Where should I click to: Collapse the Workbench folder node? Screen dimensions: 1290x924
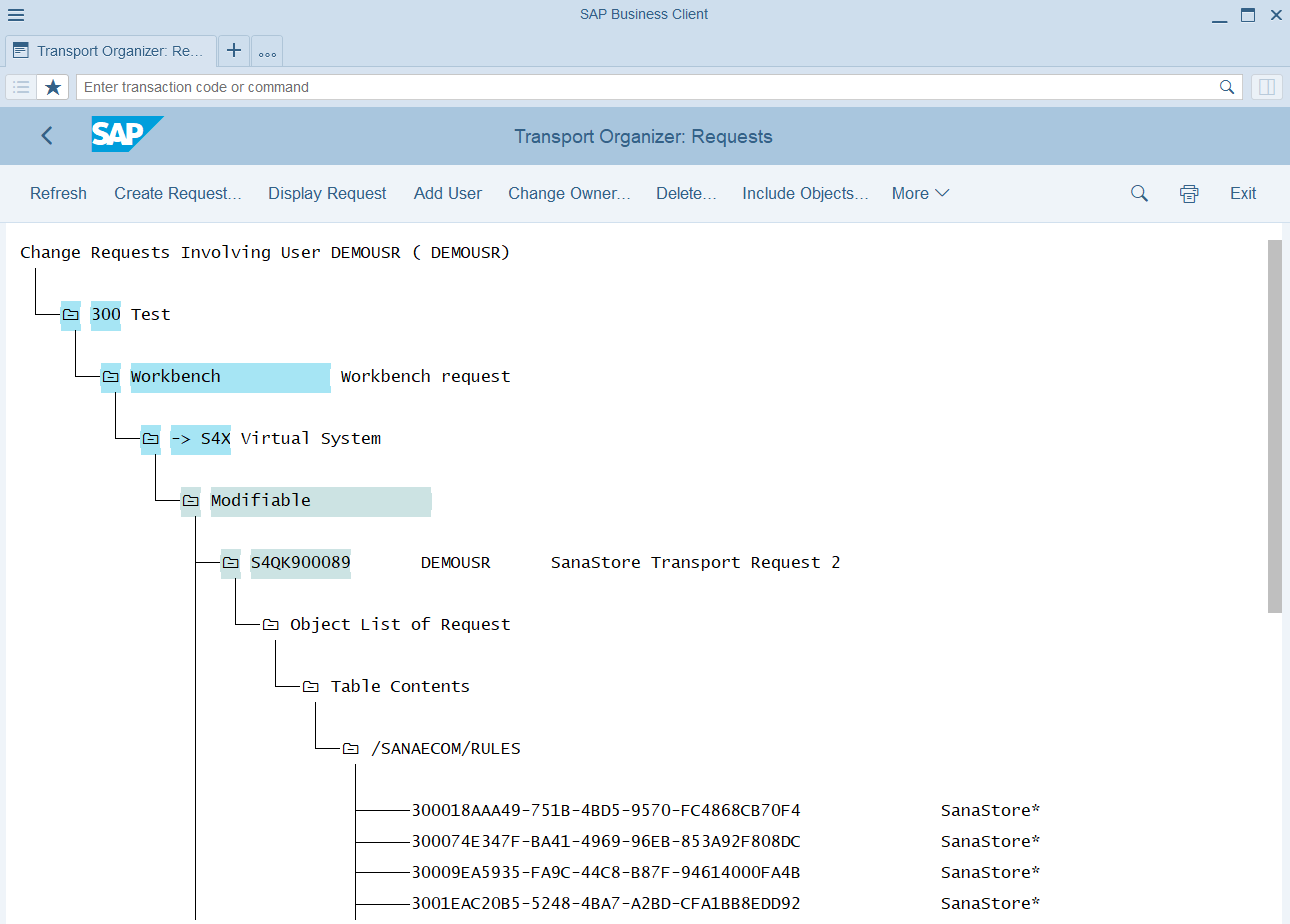(110, 377)
